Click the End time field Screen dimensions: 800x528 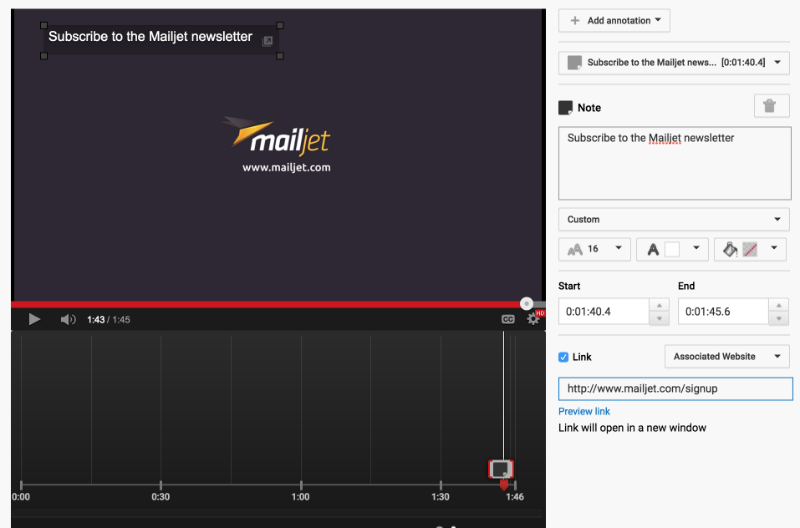pos(723,311)
